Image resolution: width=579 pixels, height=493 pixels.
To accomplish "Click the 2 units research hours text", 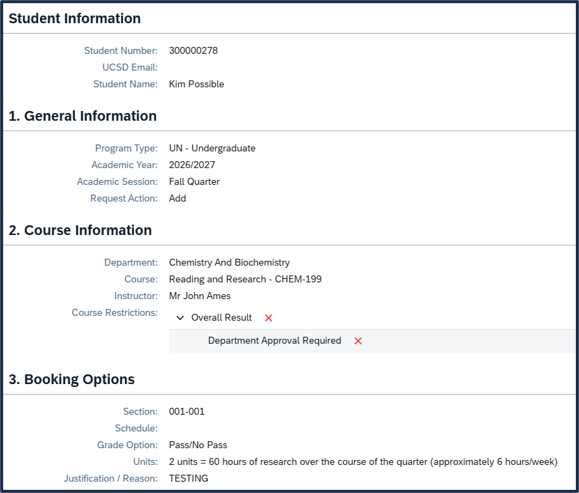I will (363, 462).
